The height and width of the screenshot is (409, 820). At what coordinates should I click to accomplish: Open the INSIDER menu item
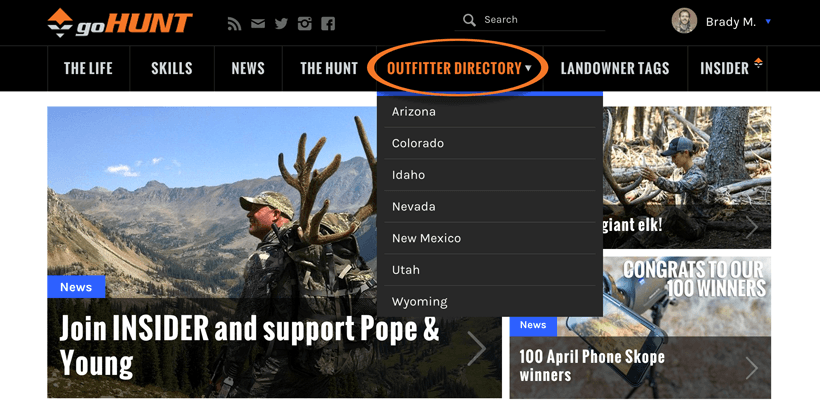pos(727,68)
